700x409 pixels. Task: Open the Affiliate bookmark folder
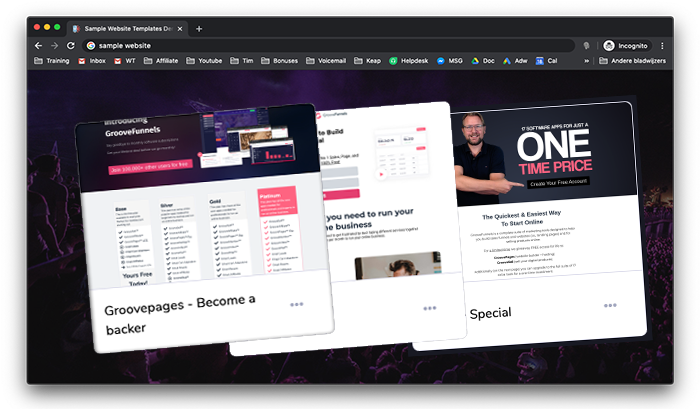point(161,61)
